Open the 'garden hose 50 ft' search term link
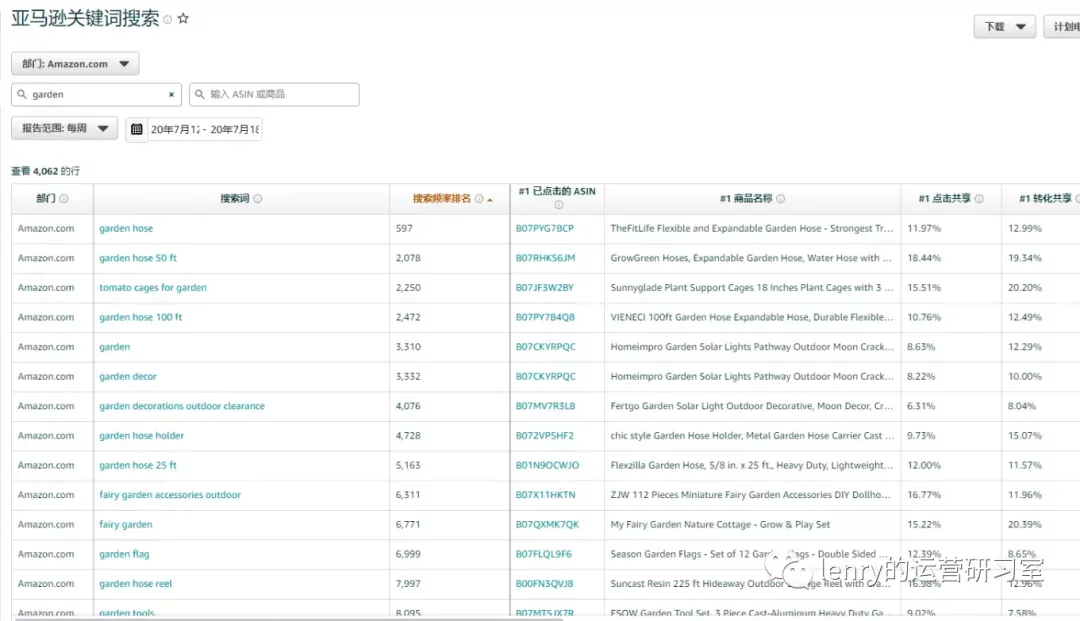Viewport: 1080px width, 621px height. (138, 257)
